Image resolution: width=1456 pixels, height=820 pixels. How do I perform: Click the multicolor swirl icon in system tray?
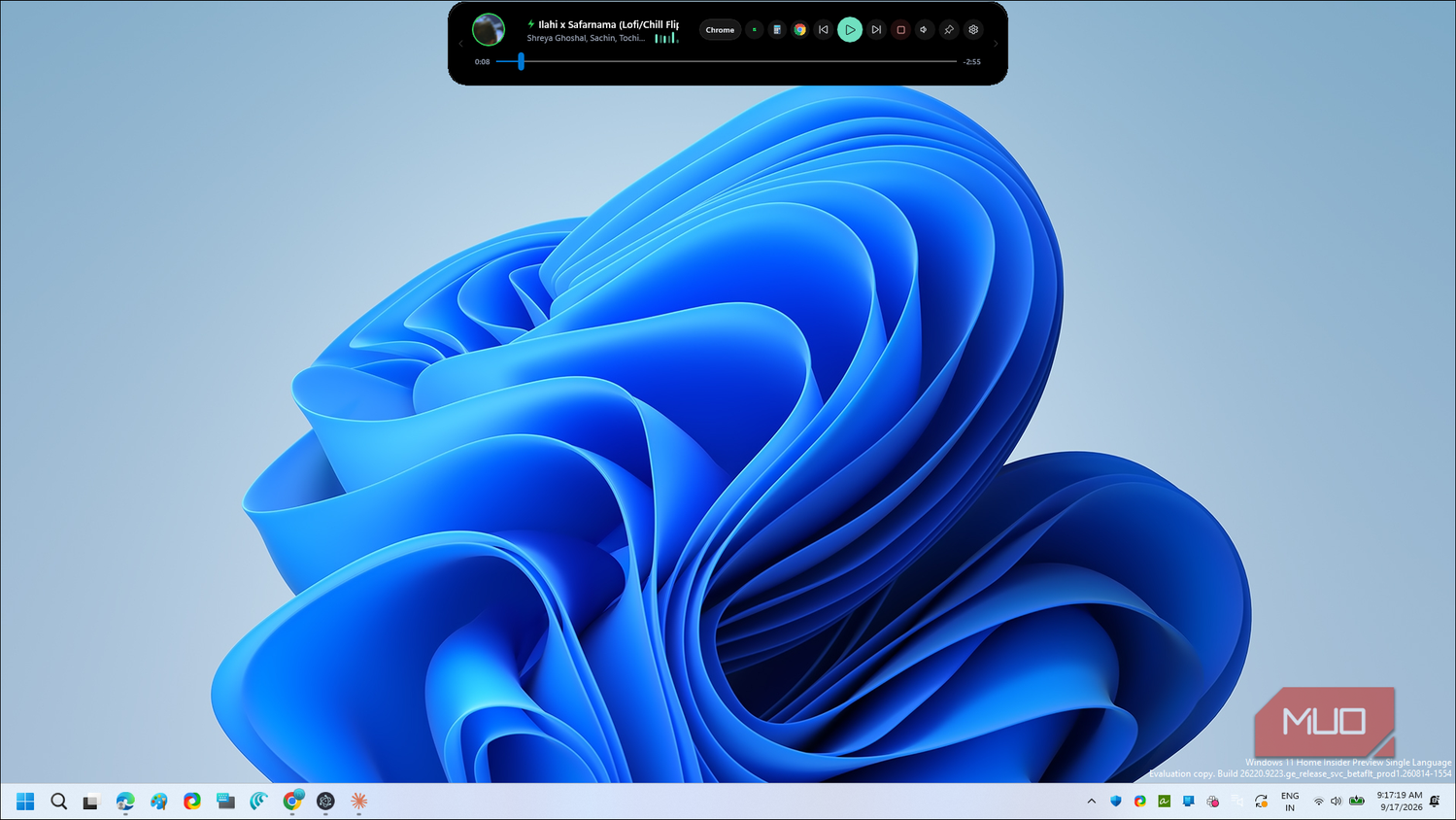click(1140, 802)
